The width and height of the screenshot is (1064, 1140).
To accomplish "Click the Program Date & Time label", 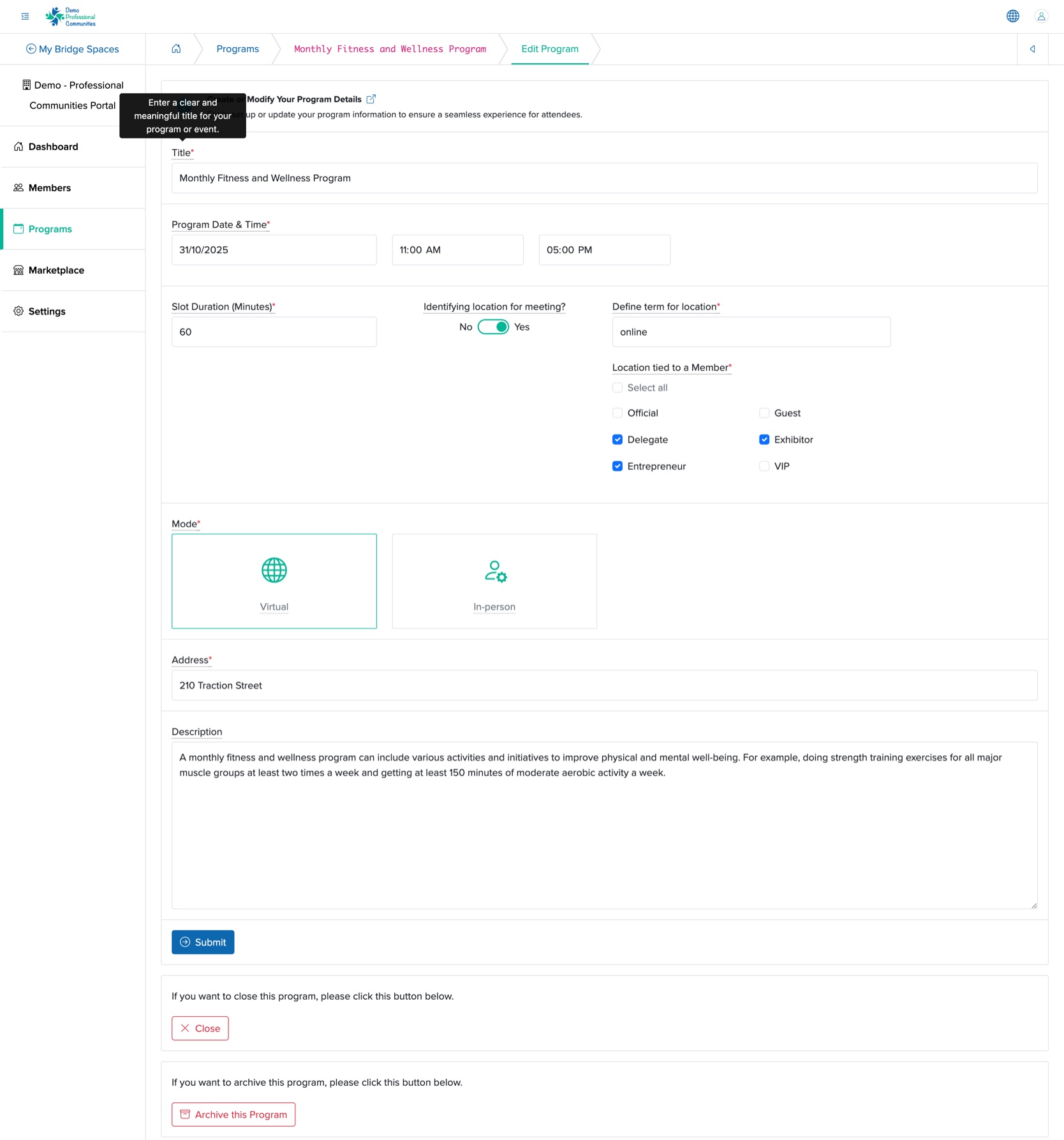I will (x=221, y=225).
